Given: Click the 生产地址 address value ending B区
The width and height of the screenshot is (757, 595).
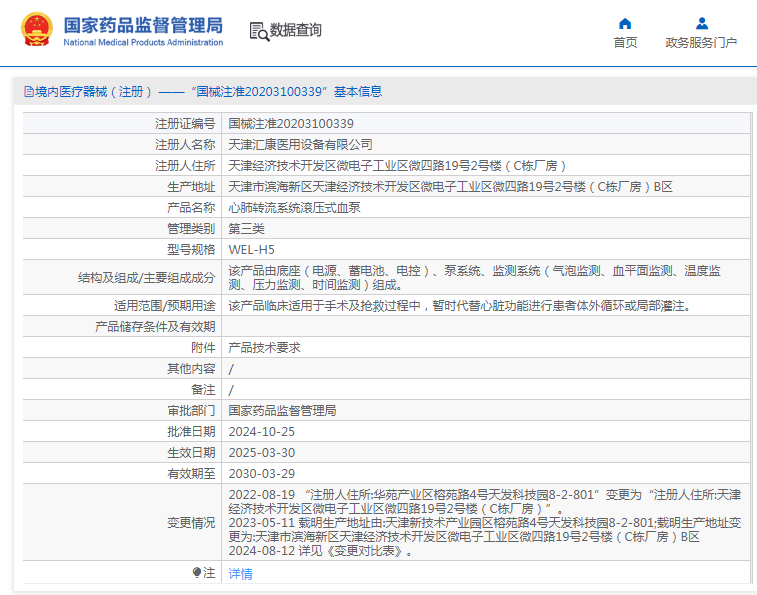Looking at the screenshot, I should (x=450, y=186).
